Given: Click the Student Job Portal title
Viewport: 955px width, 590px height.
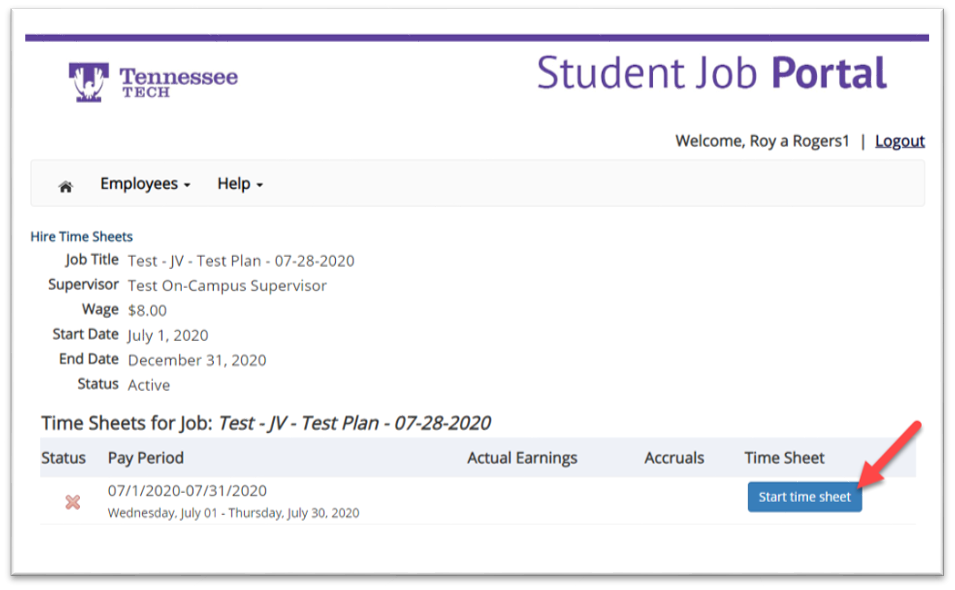Looking at the screenshot, I should click(711, 74).
